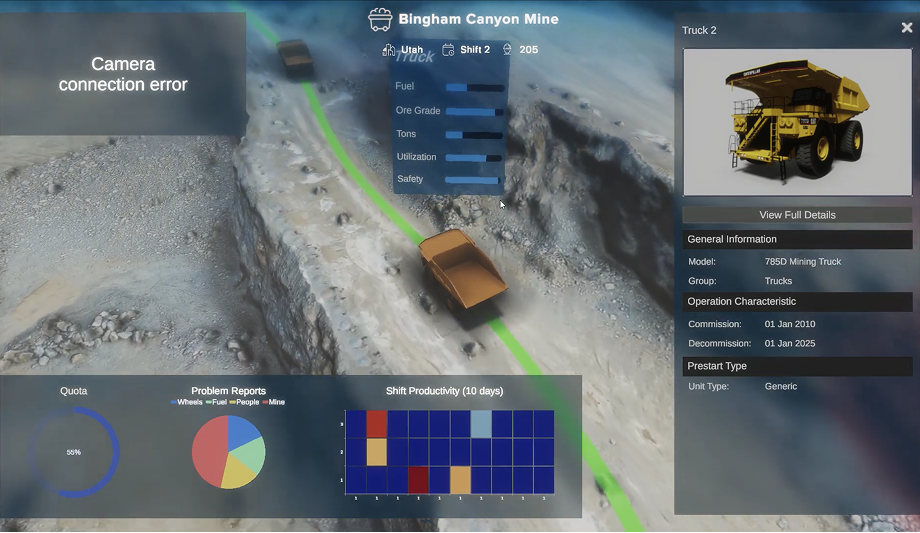Close the Truck 2 details panel
The height and width of the screenshot is (533, 920).
tap(907, 28)
